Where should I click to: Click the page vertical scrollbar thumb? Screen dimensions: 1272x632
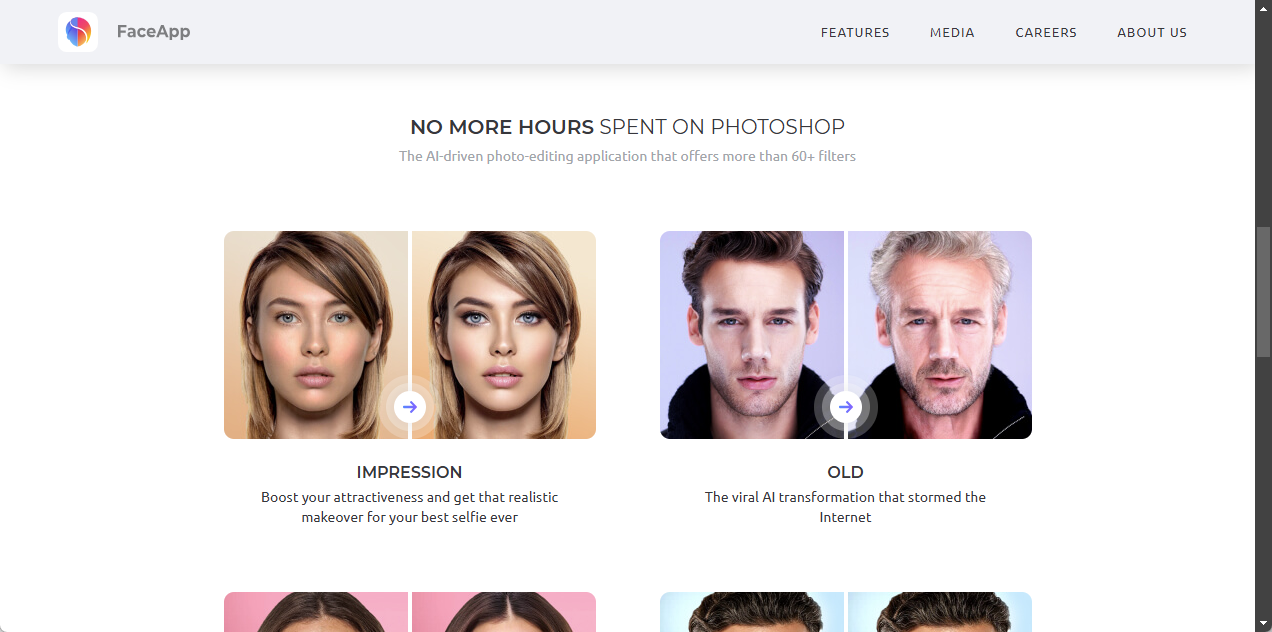(1263, 292)
